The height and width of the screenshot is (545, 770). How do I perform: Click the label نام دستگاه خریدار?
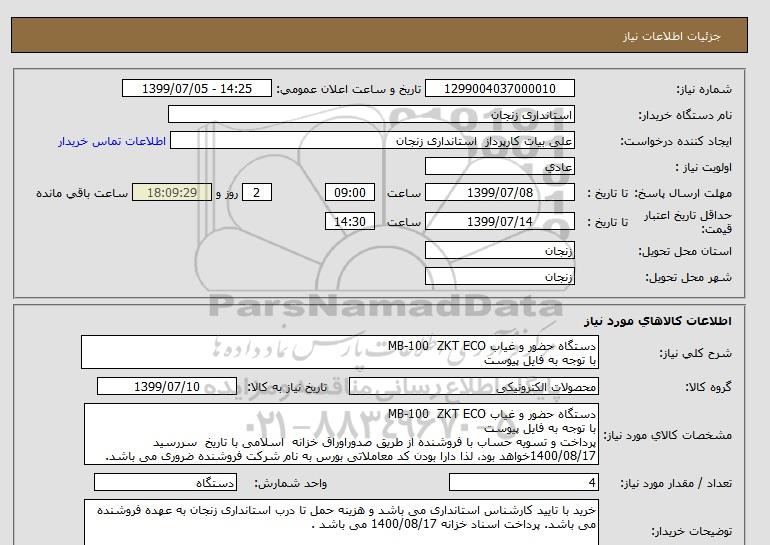(x=685, y=115)
